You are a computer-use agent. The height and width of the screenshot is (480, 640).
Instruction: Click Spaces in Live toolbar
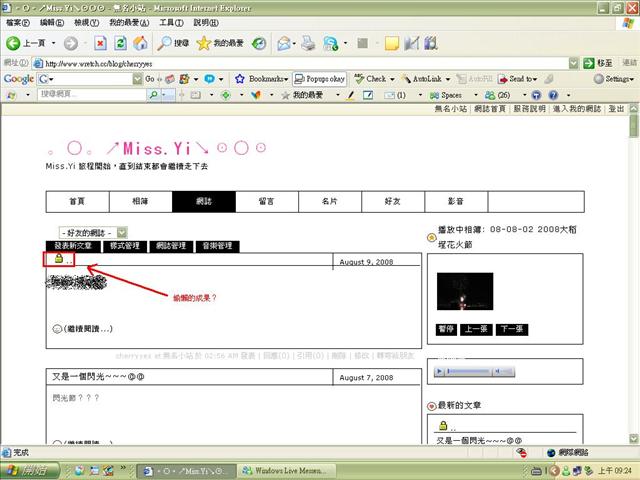point(446,95)
